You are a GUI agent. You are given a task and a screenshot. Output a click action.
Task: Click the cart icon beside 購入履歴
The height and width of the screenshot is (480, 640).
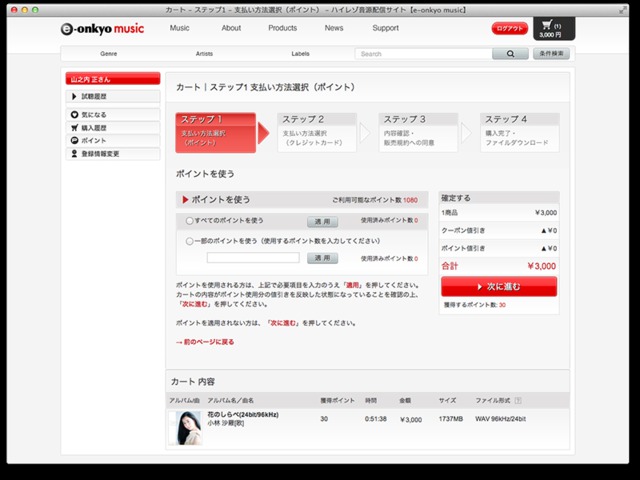(x=75, y=128)
